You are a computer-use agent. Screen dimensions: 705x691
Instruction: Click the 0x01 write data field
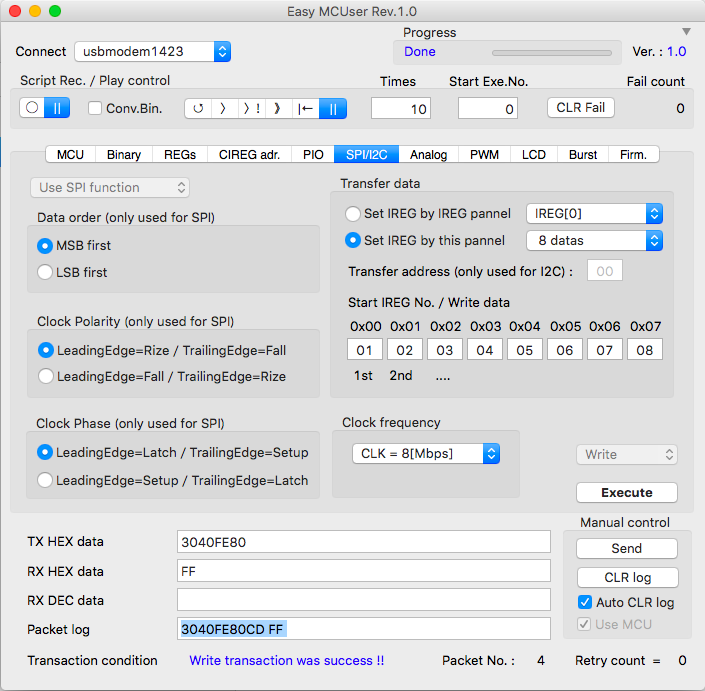(x=405, y=350)
